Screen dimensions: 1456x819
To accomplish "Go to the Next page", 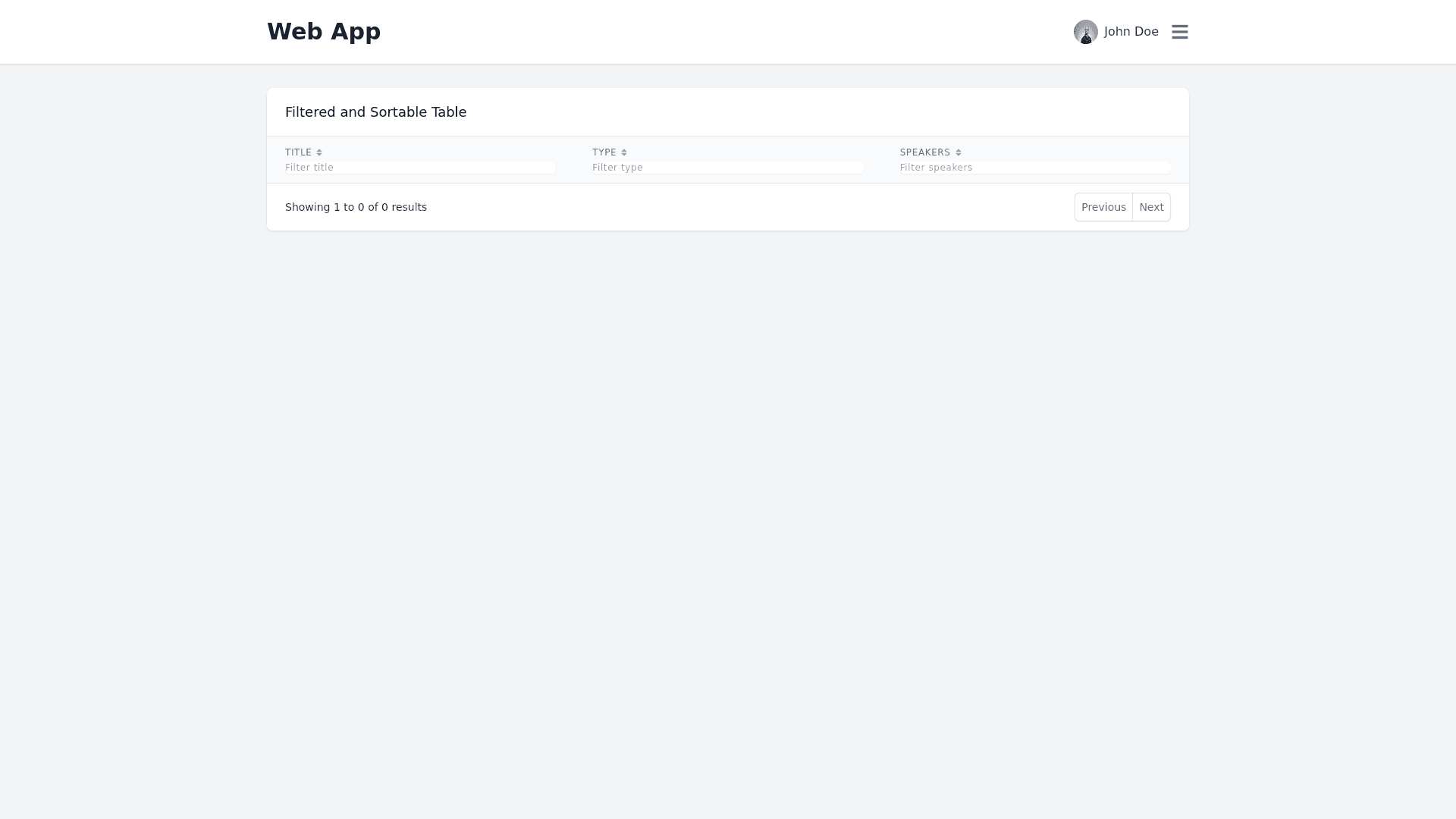I will pos(1151,207).
